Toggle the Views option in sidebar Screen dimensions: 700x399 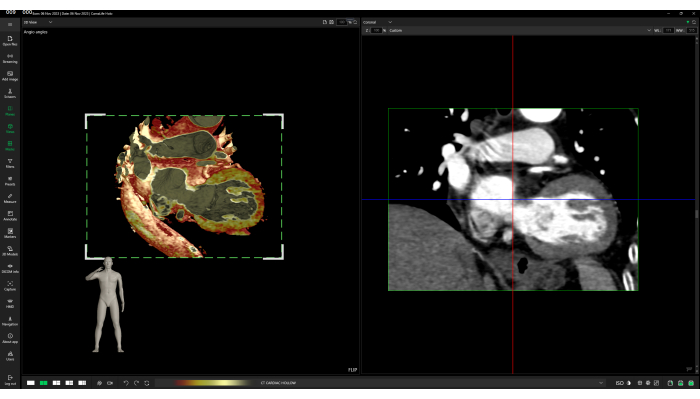tap(10, 129)
